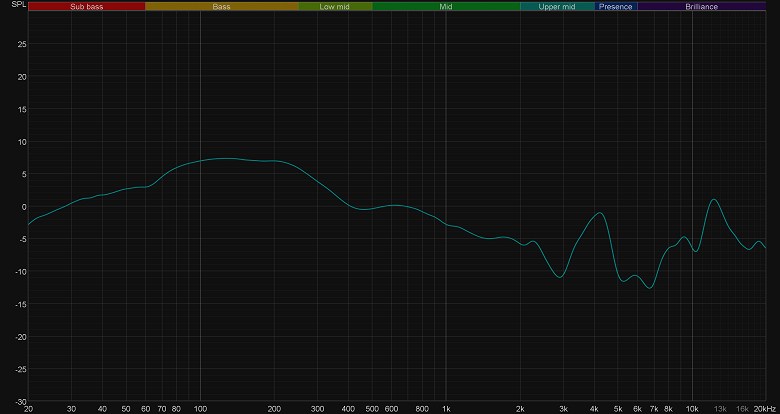This screenshot has width=780, height=414.
Task: Click the 200 Hz axis label
Action: (274, 409)
